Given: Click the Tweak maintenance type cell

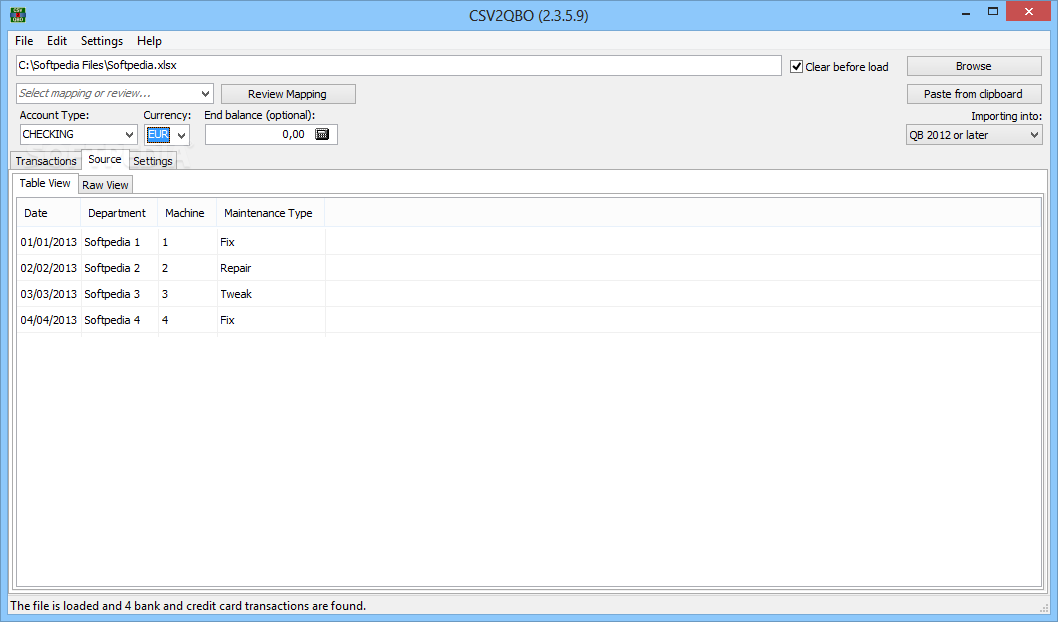Looking at the screenshot, I should (271, 294).
